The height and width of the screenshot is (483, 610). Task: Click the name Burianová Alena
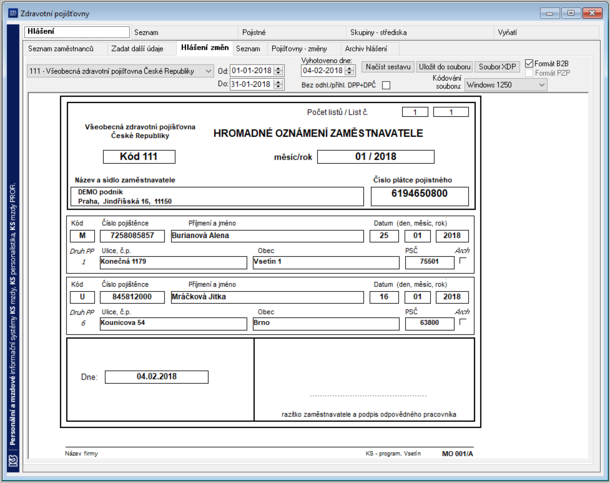pos(267,236)
